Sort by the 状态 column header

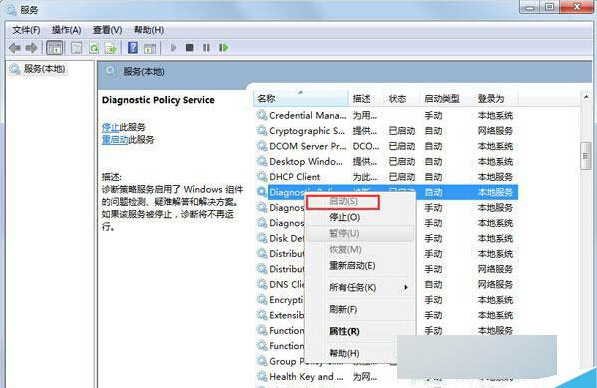point(402,99)
